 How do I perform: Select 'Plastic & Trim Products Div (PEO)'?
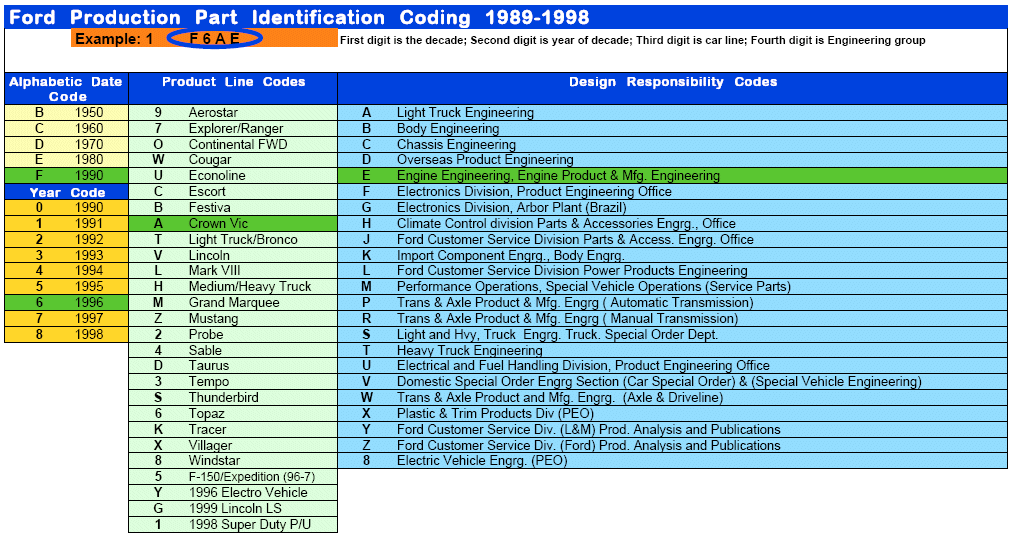673,414
